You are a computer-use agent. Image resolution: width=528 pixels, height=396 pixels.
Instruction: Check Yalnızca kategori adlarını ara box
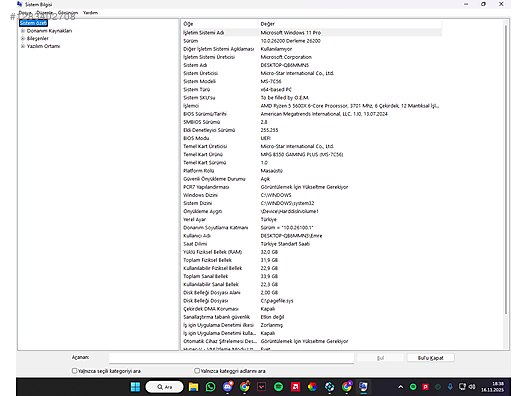197,371
